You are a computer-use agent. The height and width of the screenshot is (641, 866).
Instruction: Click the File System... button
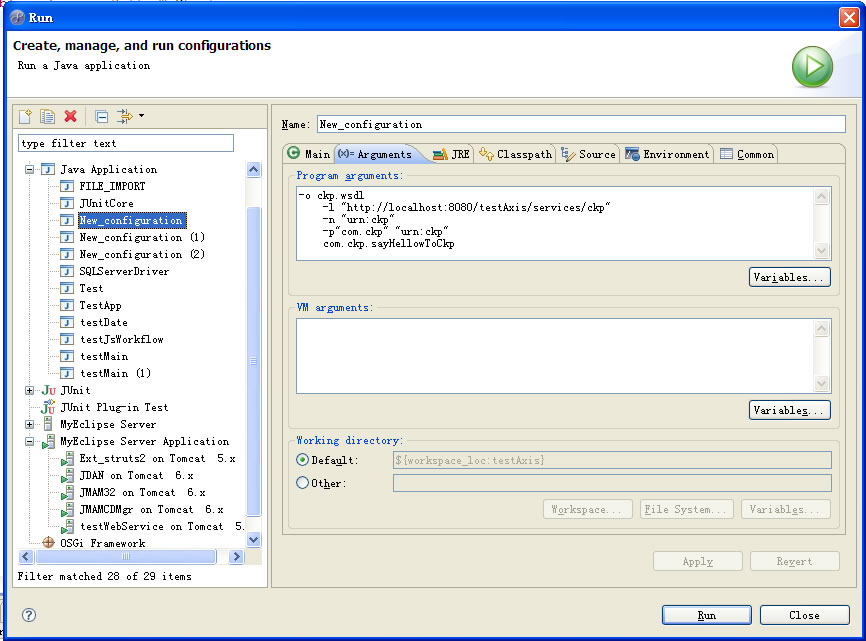coord(685,509)
